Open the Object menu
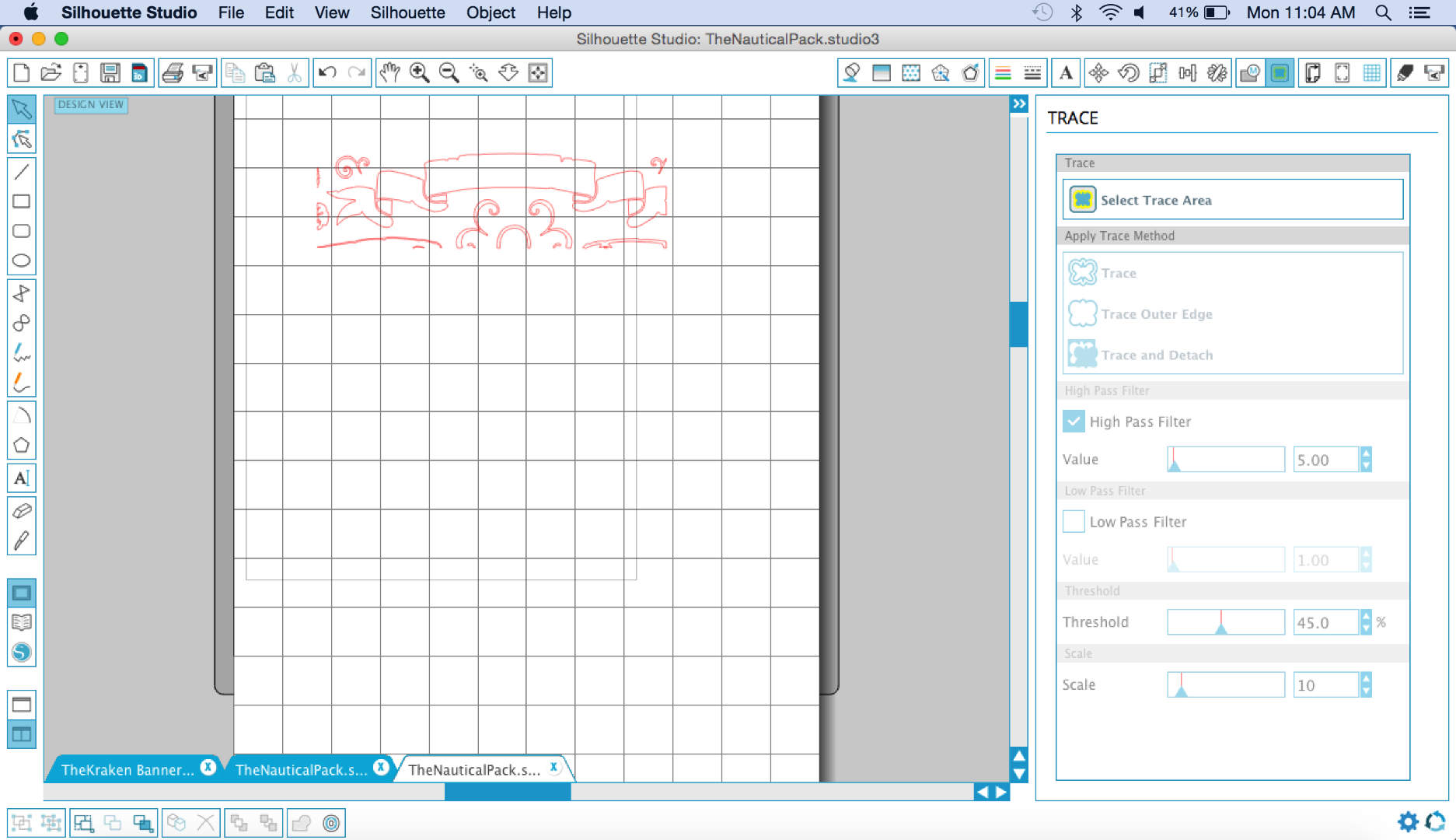This screenshot has height=840, width=1456. [491, 12]
